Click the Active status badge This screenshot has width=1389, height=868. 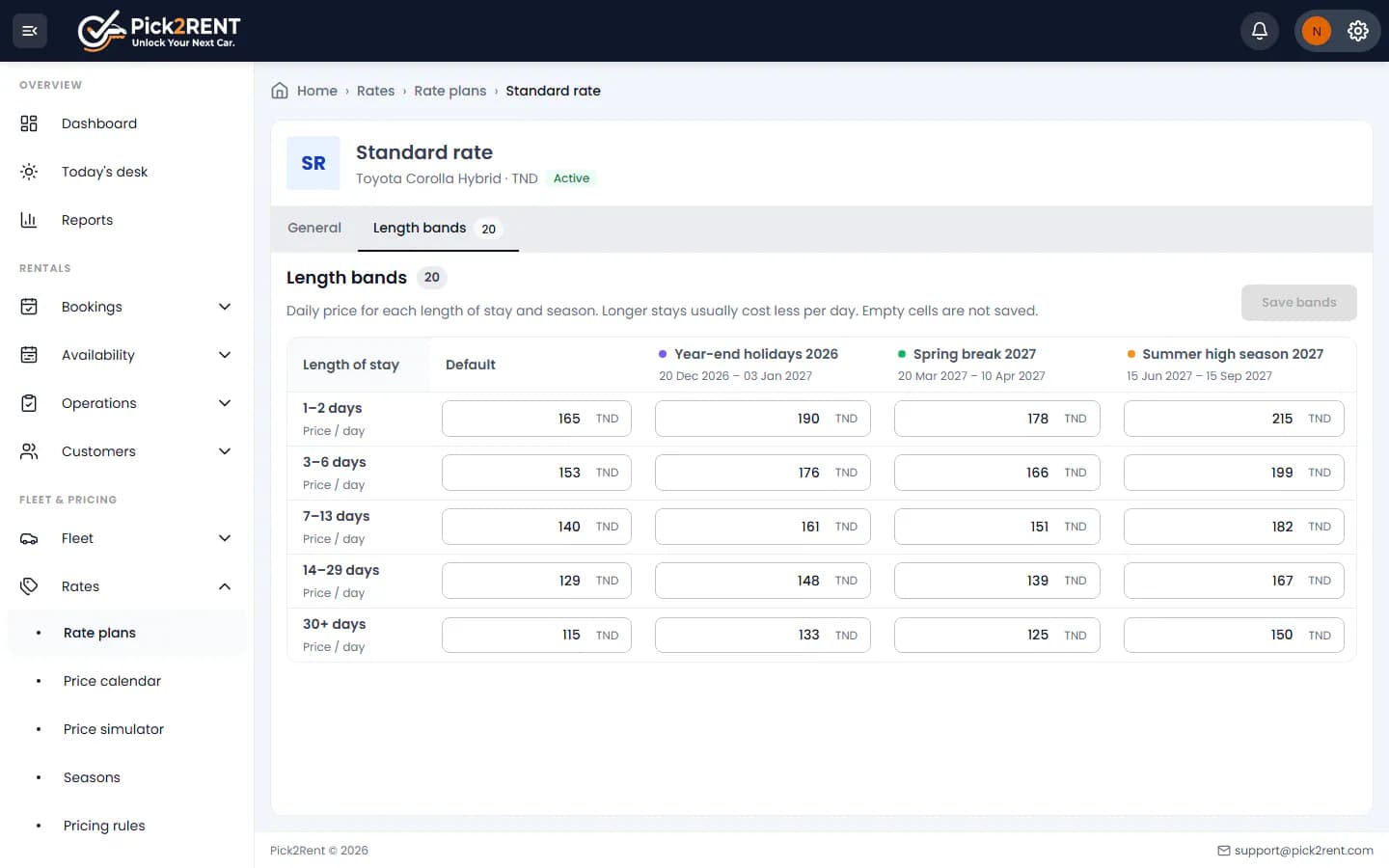571,178
